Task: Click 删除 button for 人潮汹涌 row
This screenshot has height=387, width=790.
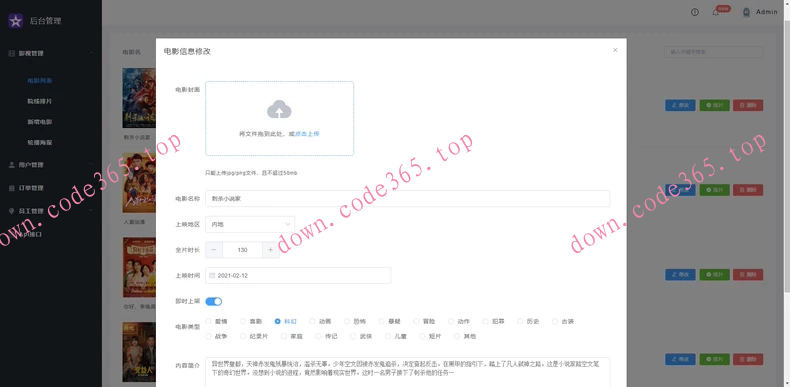Action: [x=748, y=190]
